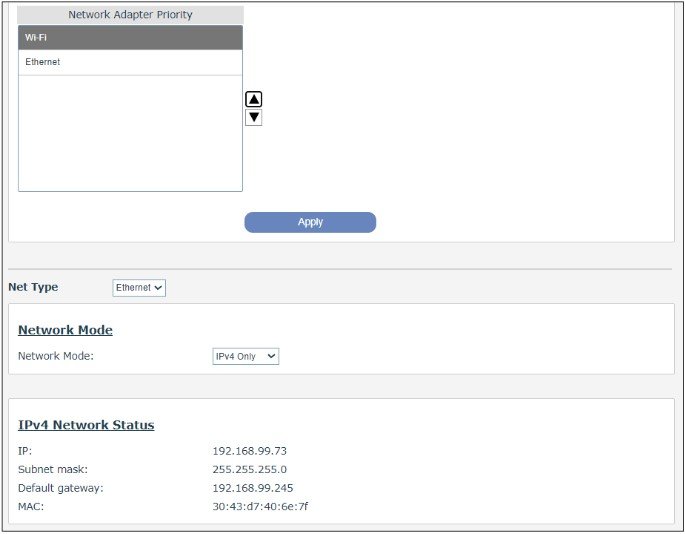Open the Net Type dropdown

coord(139,288)
